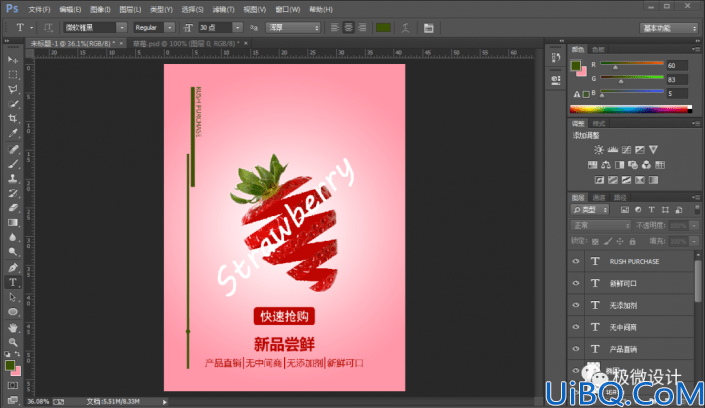
Task: Select the Gradient tool
Action: point(13,223)
